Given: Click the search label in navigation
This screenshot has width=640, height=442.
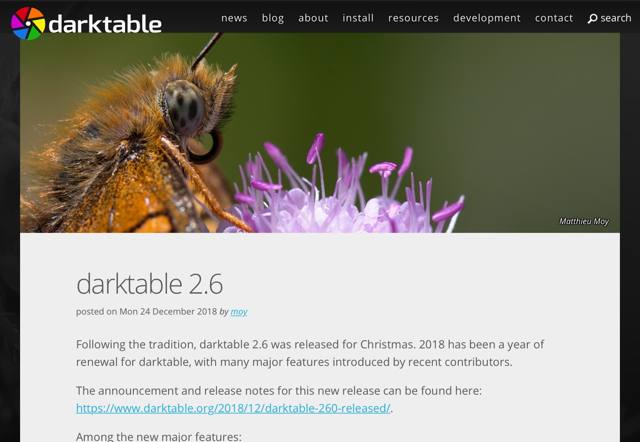Looking at the screenshot, I should click(x=616, y=18).
